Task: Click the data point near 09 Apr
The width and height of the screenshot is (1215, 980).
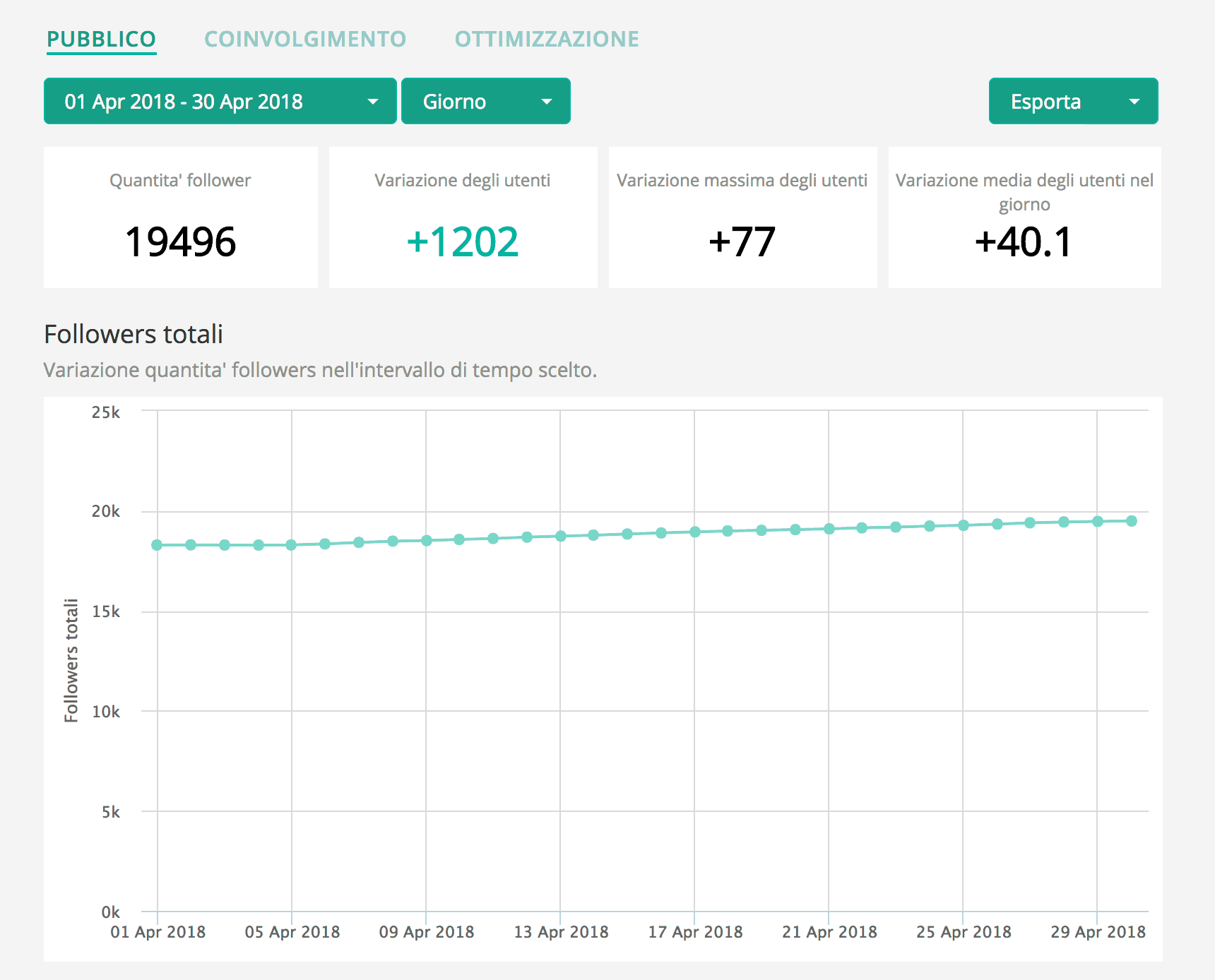Action: (427, 540)
